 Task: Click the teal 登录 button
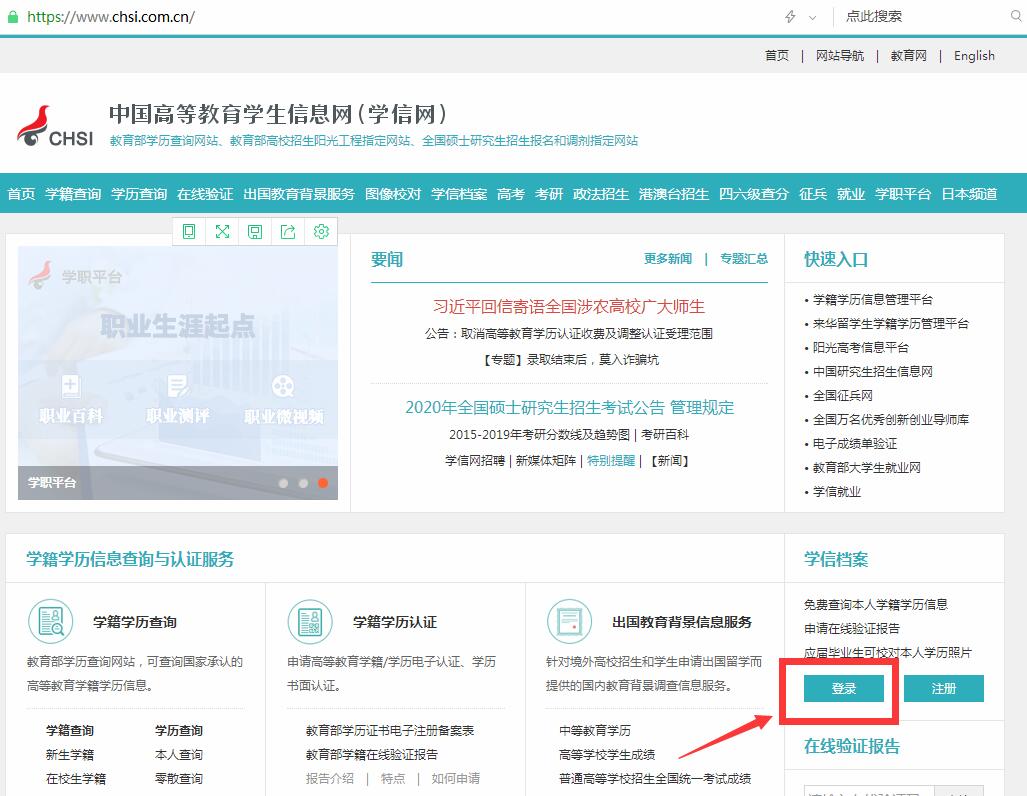(x=844, y=689)
